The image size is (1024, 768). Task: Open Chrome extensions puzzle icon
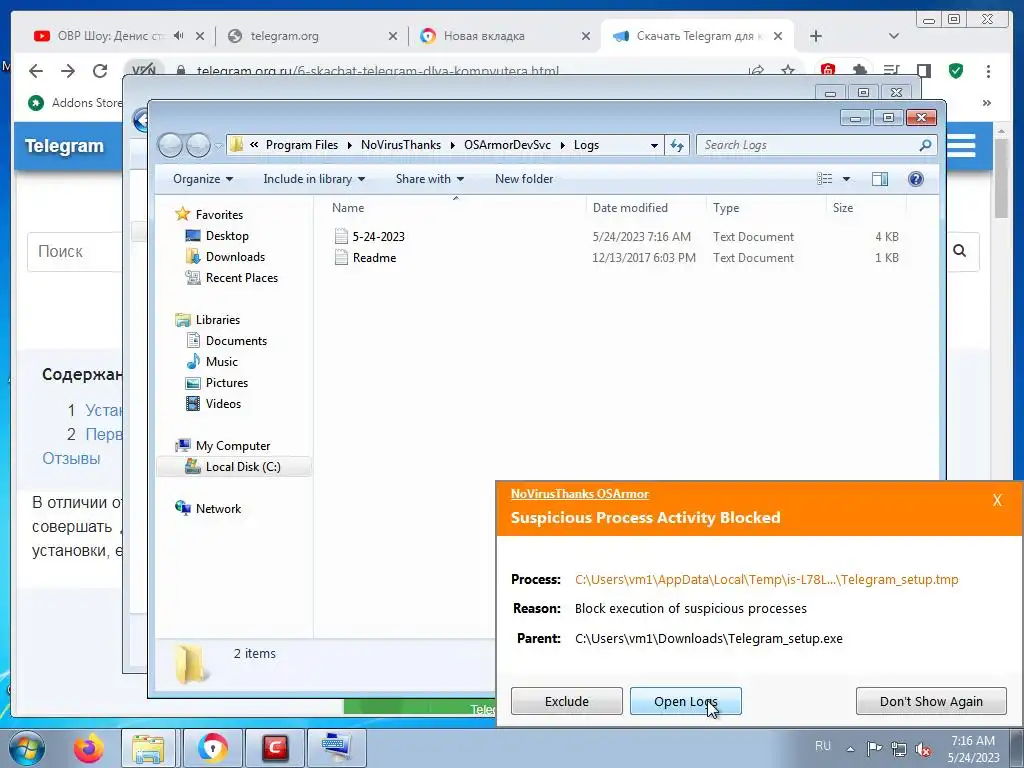pos(860,71)
